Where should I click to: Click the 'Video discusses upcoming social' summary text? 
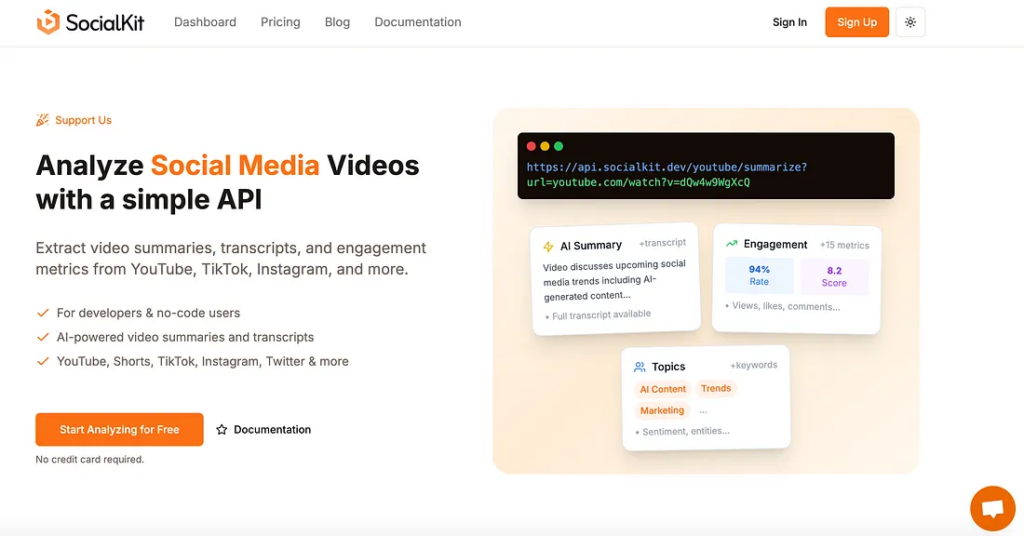[x=614, y=280]
